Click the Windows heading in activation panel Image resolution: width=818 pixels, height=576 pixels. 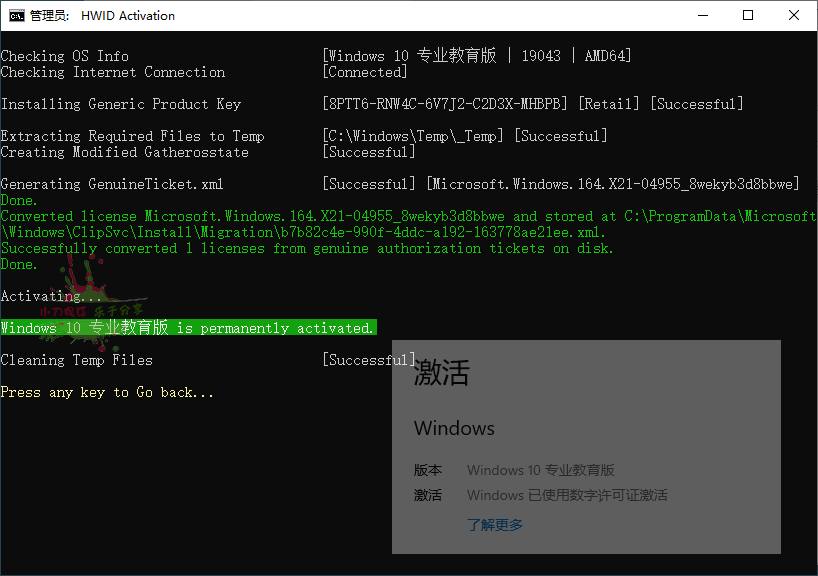(454, 428)
